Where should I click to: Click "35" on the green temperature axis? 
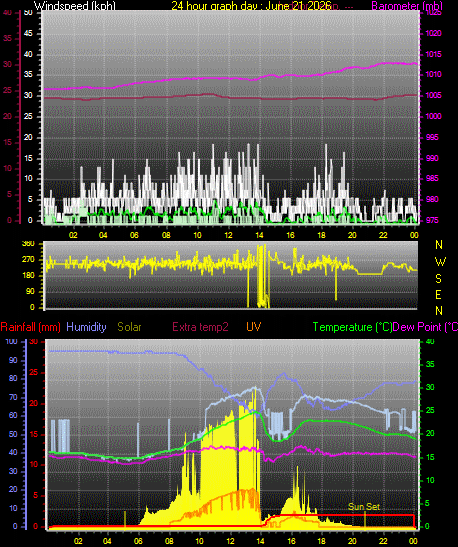point(430,365)
